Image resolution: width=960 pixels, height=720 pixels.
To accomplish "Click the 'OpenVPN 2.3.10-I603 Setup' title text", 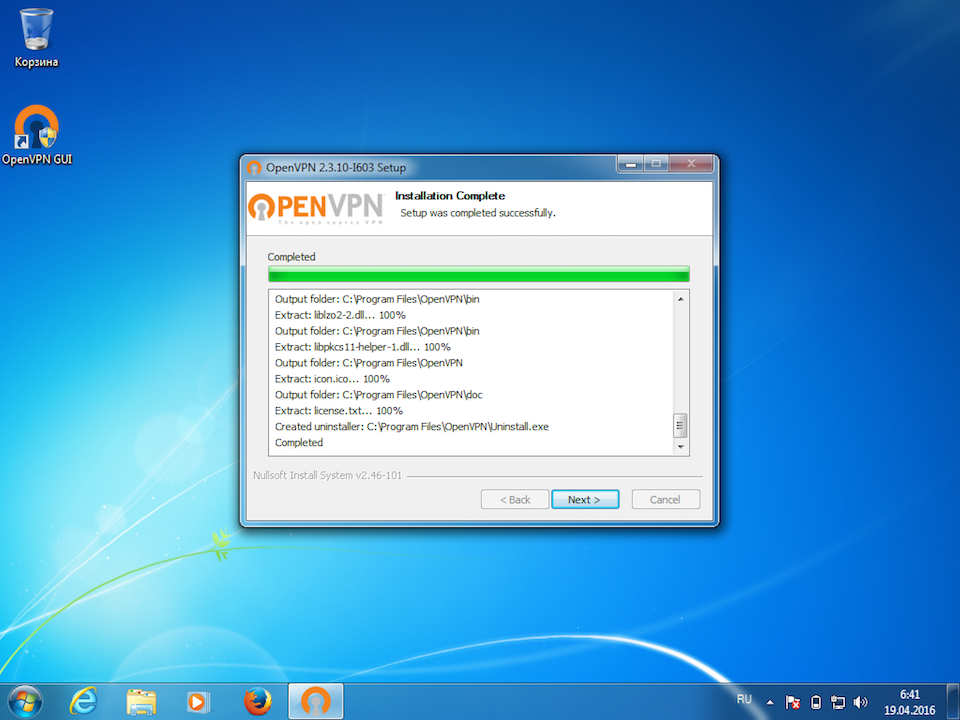I will pyautogui.click(x=336, y=168).
